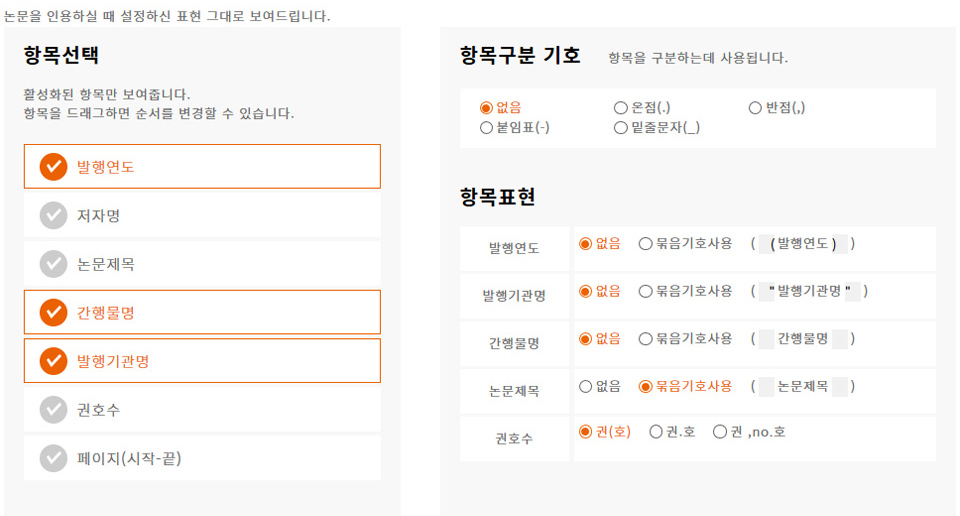The width and height of the screenshot is (960, 516).
Task: Click the 권호수 item row label
Action: pyautogui.click(x=98, y=410)
